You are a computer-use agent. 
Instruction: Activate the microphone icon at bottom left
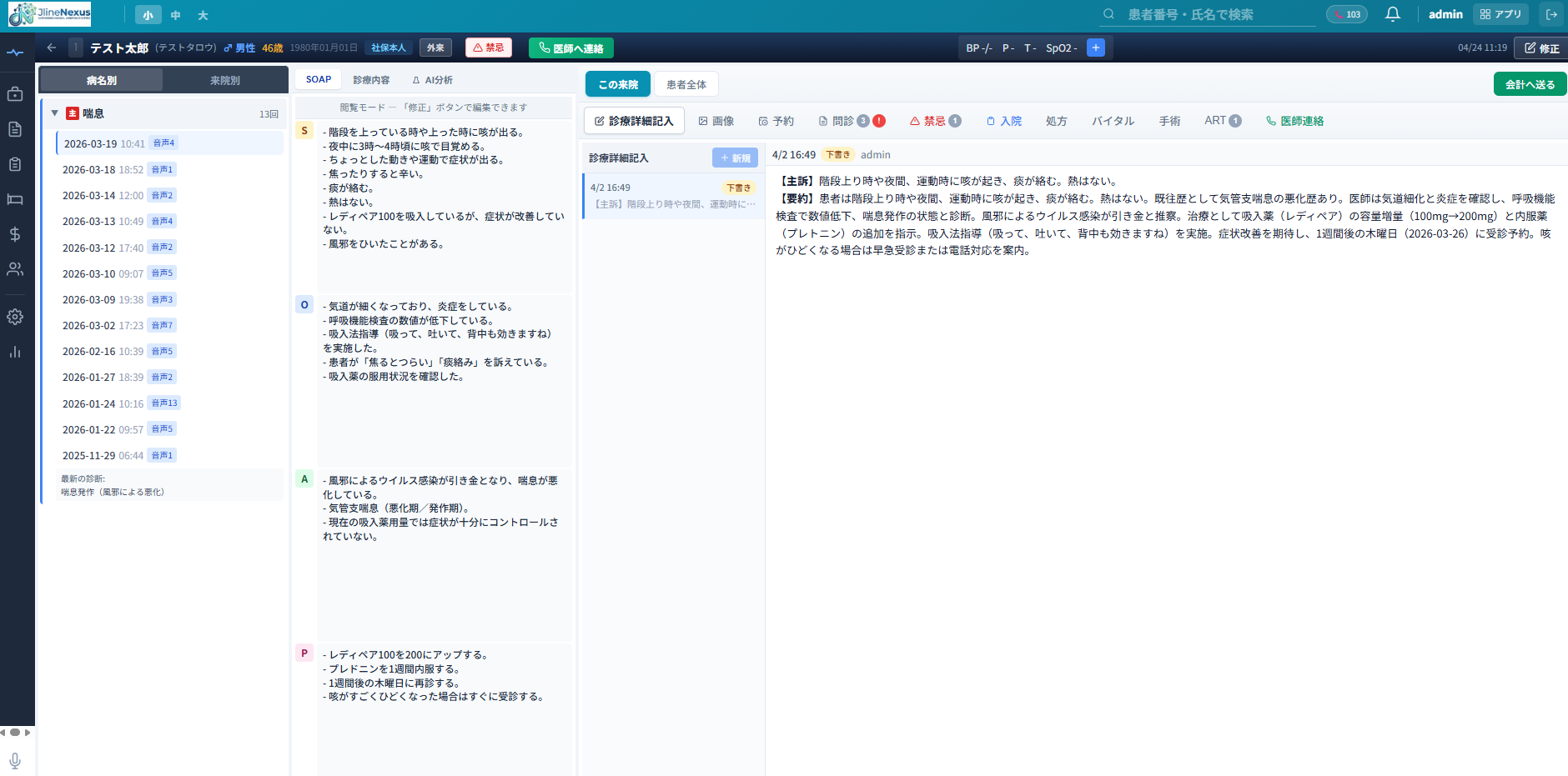coord(15,760)
